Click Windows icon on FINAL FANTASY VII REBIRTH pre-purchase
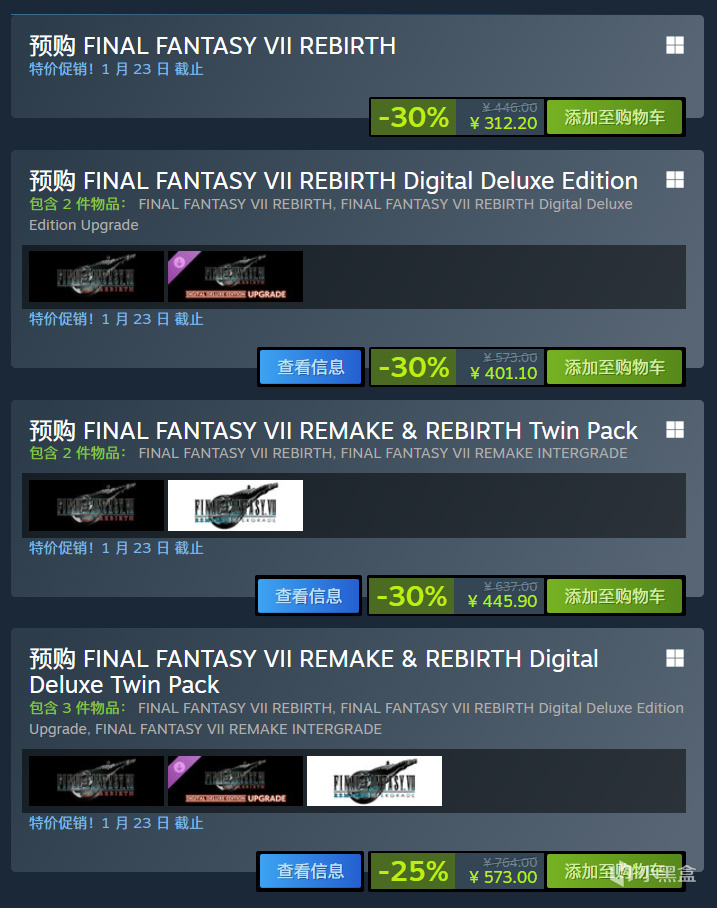Image resolution: width=717 pixels, height=908 pixels. coord(675,45)
